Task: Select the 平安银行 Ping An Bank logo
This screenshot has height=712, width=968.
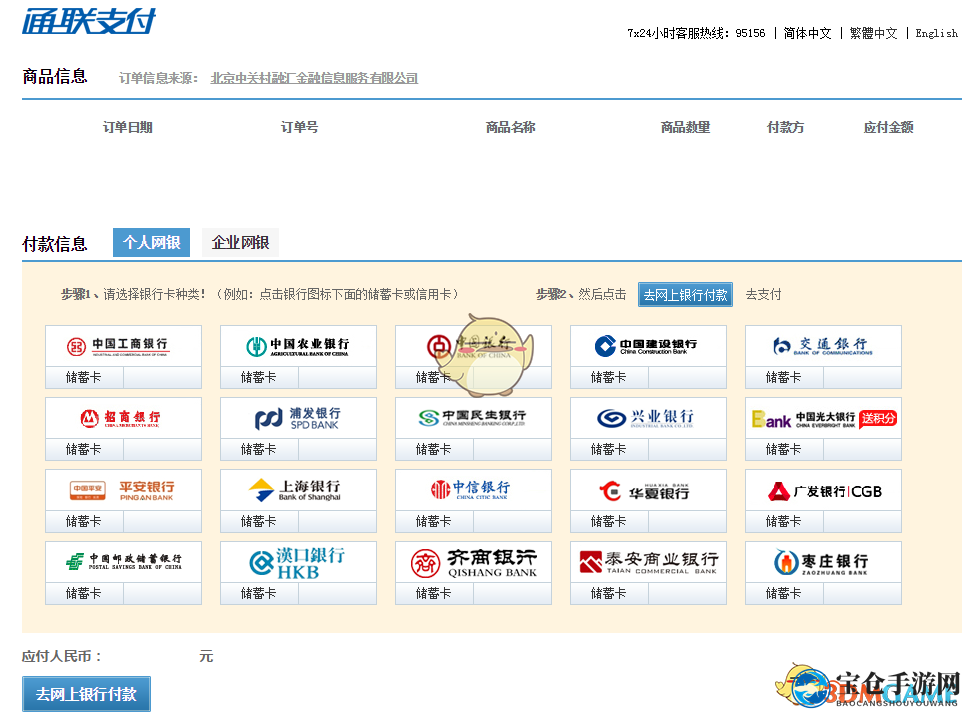Action: [123, 490]
